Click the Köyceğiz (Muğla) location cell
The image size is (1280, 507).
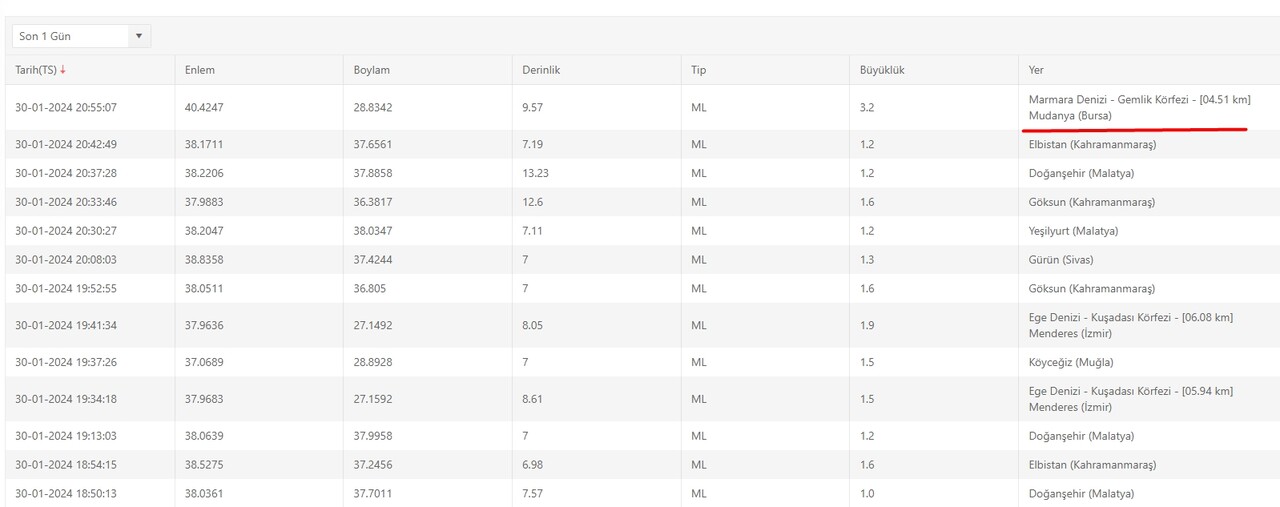pos(1071,362)
